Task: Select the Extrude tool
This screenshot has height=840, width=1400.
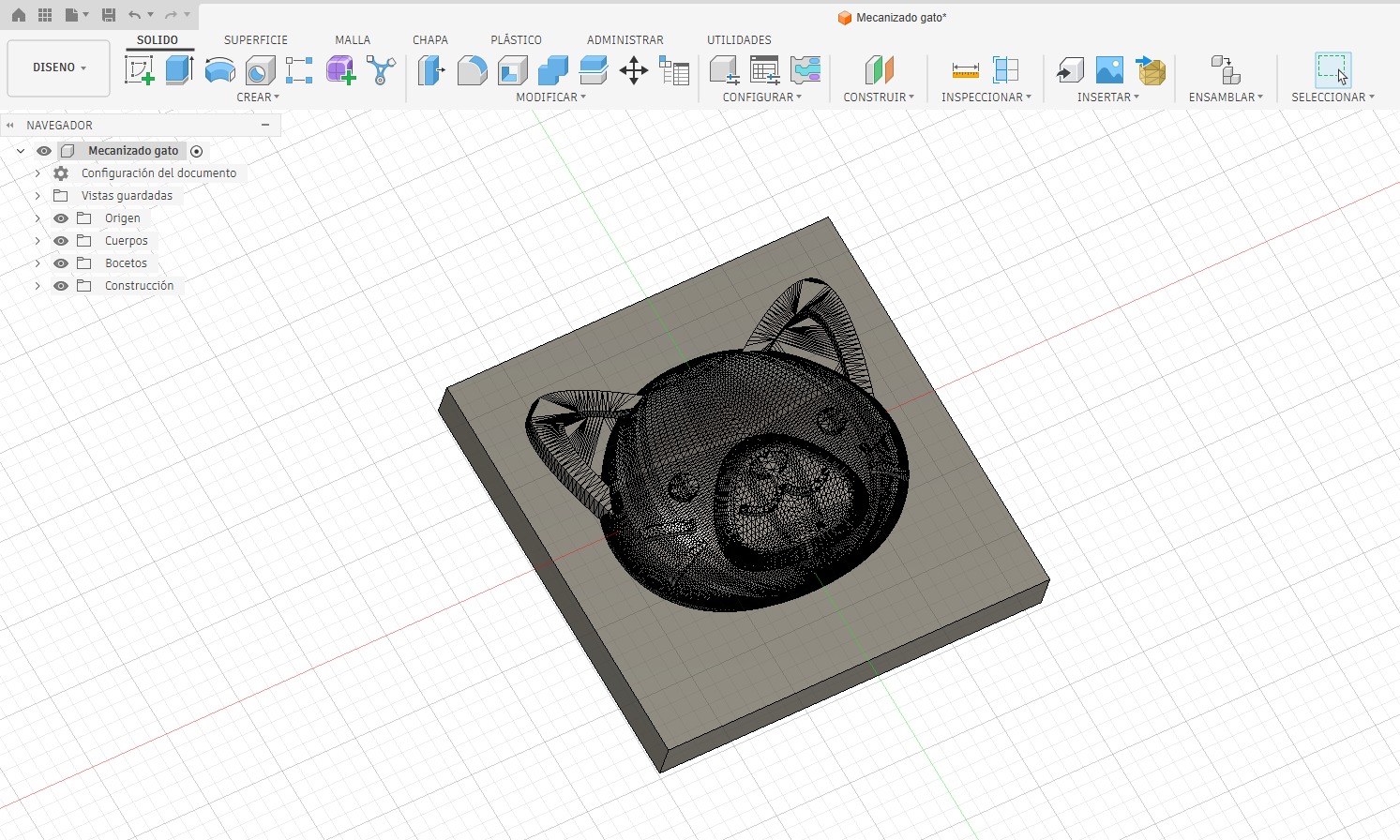Action: coord(179,70)
